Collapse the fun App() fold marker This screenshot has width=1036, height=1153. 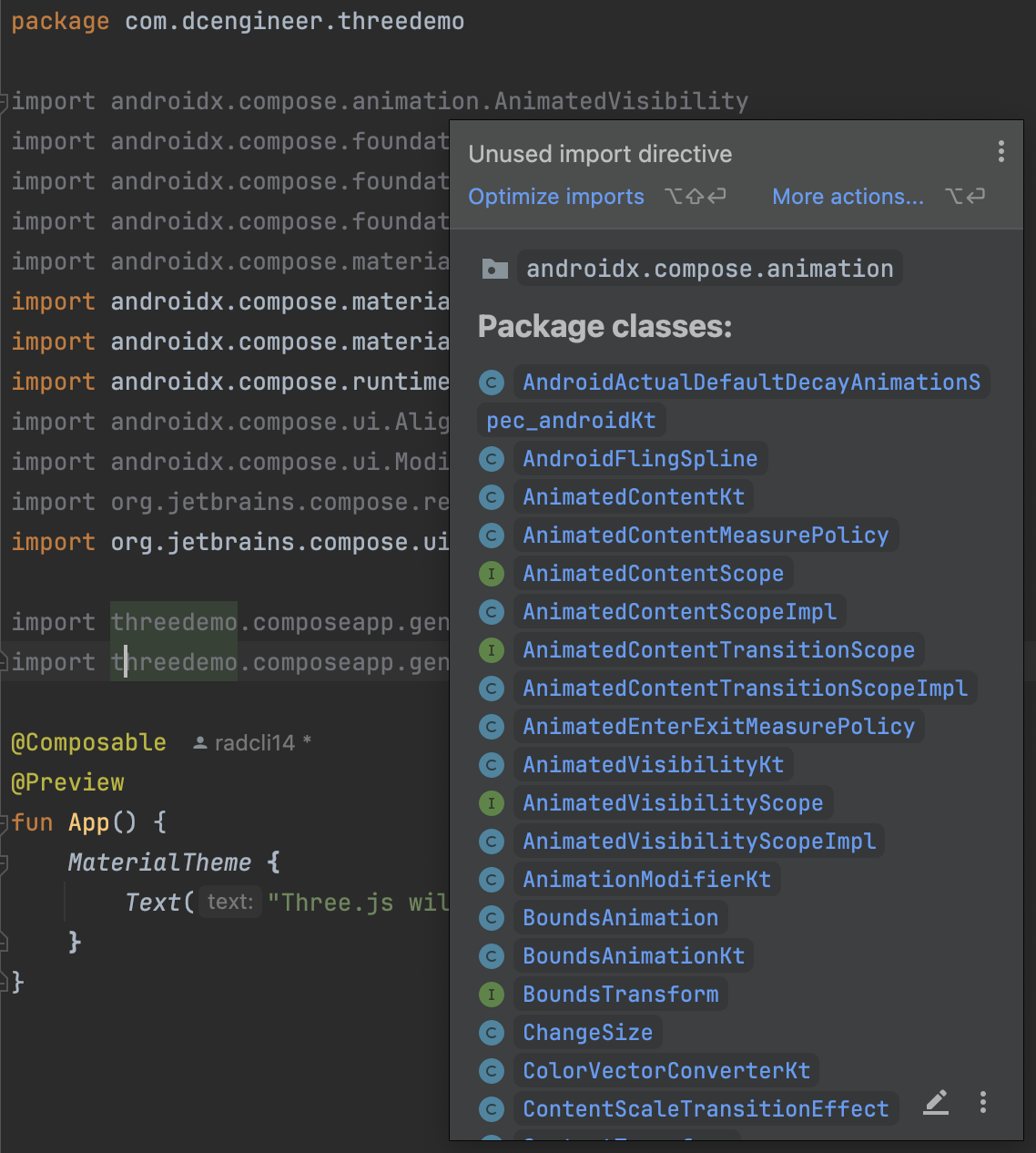coord(5,822)
